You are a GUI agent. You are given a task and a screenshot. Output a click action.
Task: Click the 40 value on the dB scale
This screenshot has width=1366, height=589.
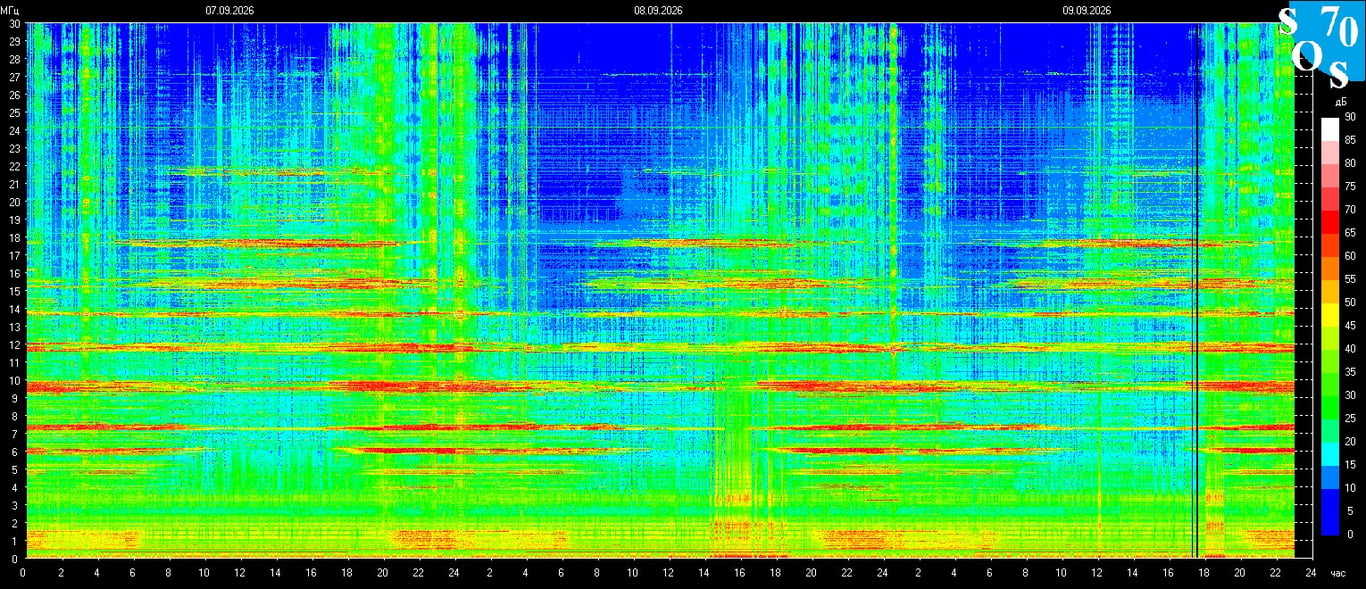tap(1350, 349)
